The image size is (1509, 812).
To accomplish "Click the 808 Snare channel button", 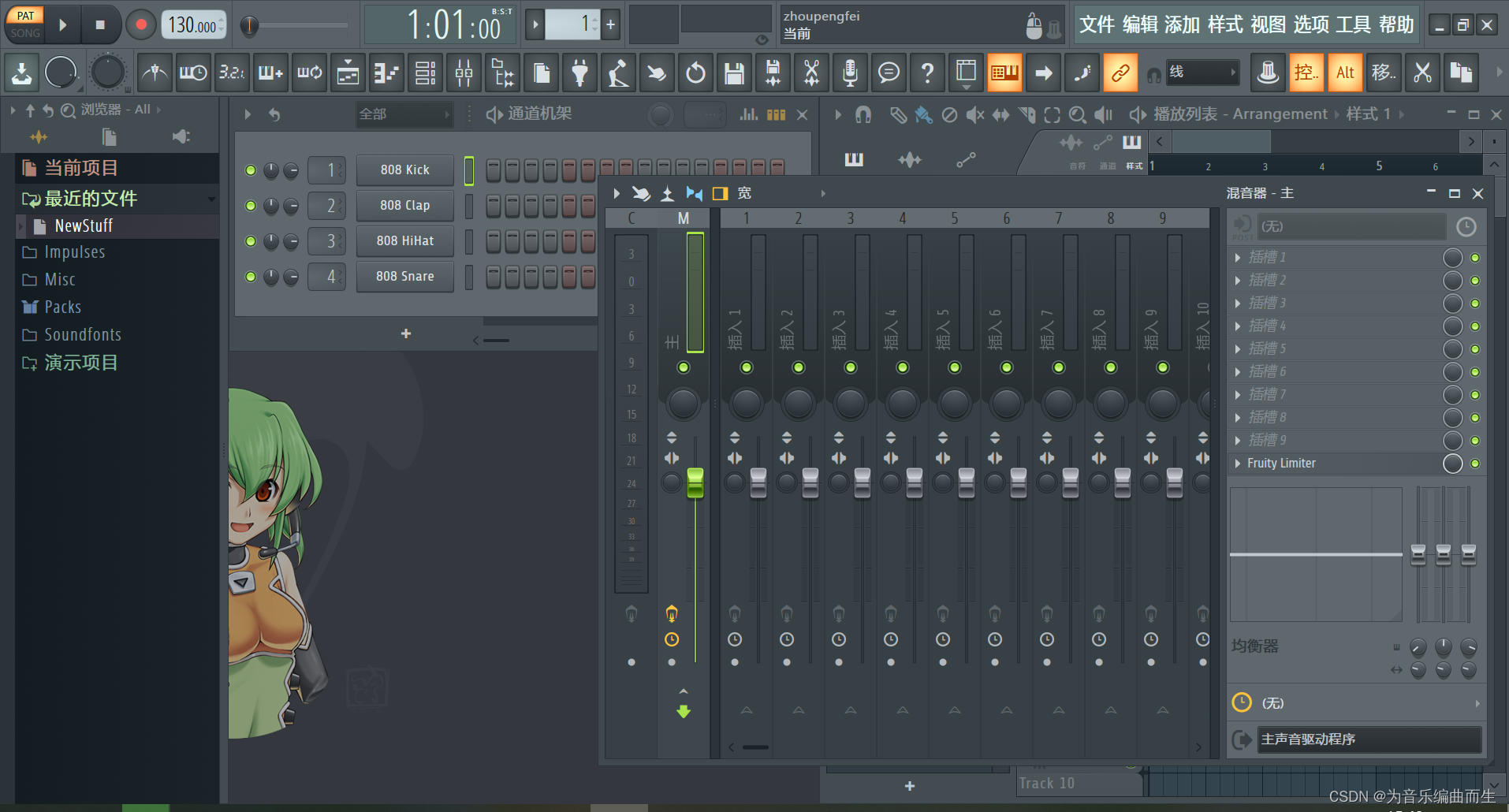I will pos(404,276).
